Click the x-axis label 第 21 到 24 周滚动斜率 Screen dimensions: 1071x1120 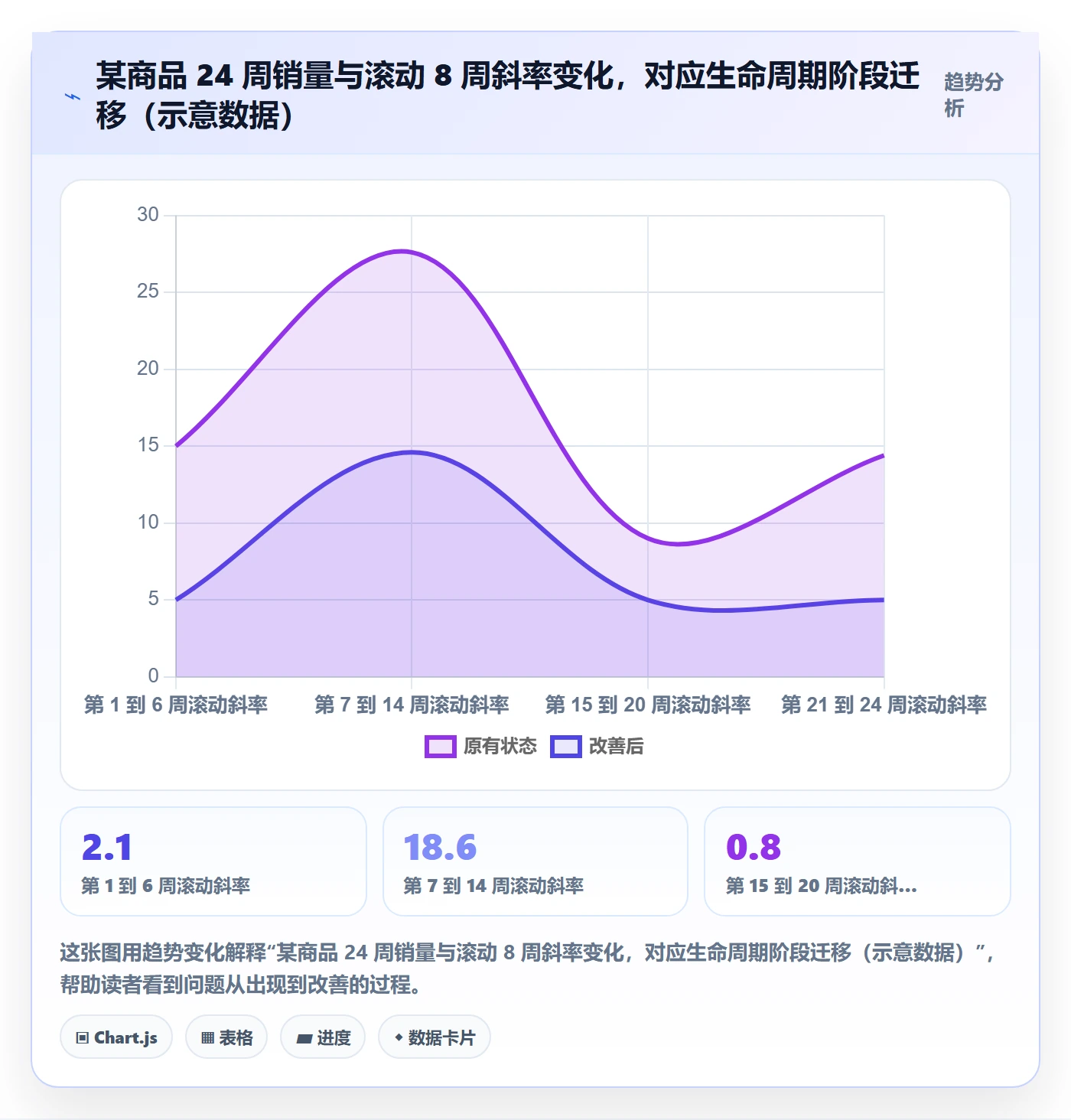point(884,705)
